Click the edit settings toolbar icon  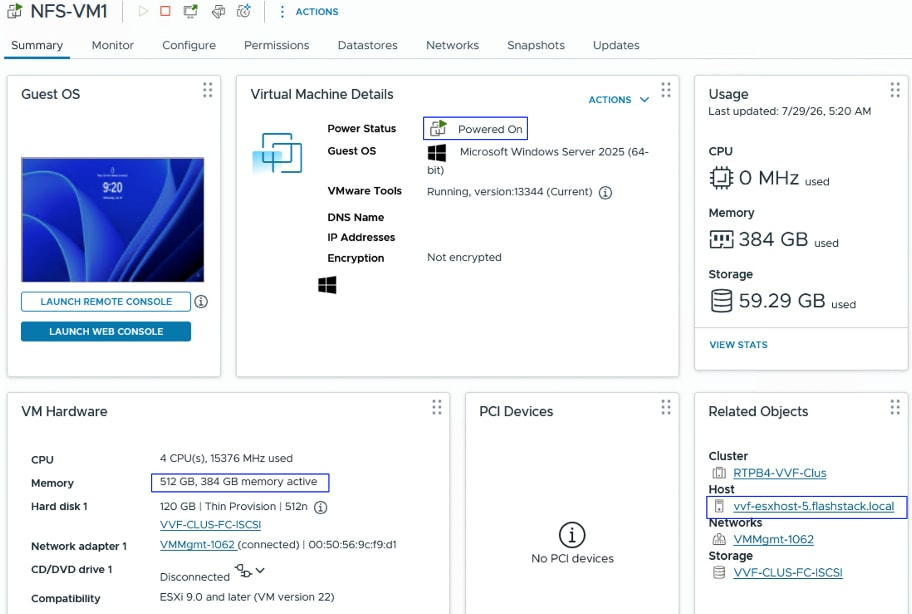[218, 11]
